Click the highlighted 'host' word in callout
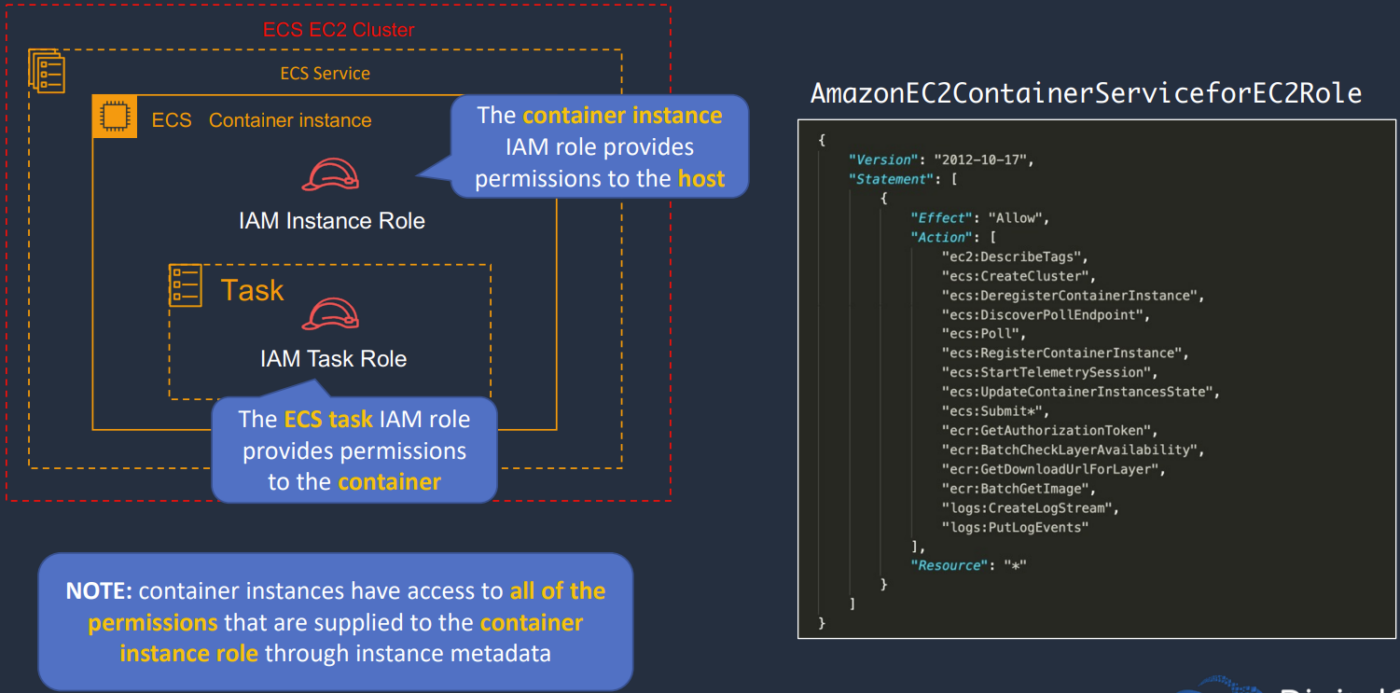The image size is (1400, 693). (701, 179)
